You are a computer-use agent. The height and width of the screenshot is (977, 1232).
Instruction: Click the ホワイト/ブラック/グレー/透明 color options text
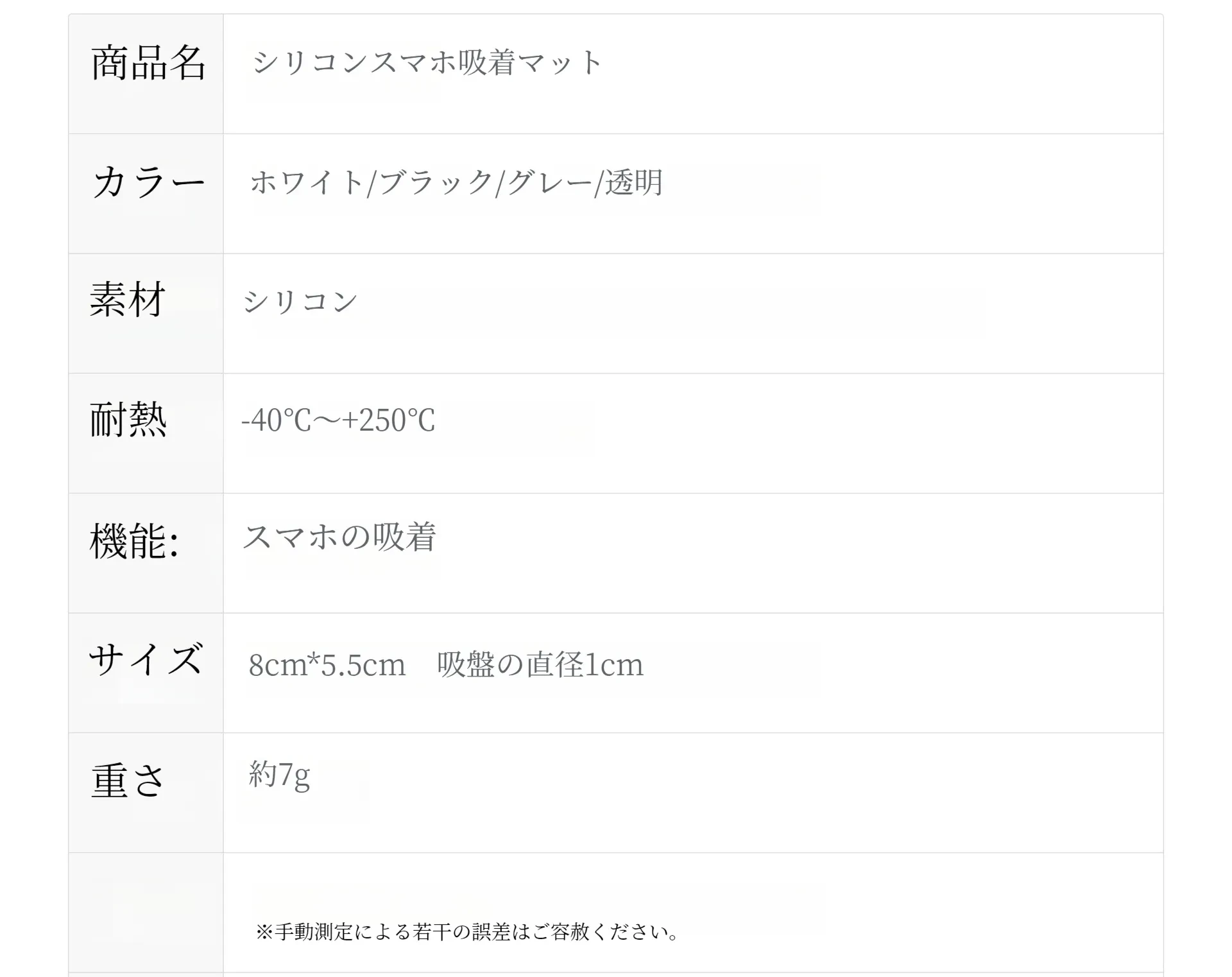456,182
